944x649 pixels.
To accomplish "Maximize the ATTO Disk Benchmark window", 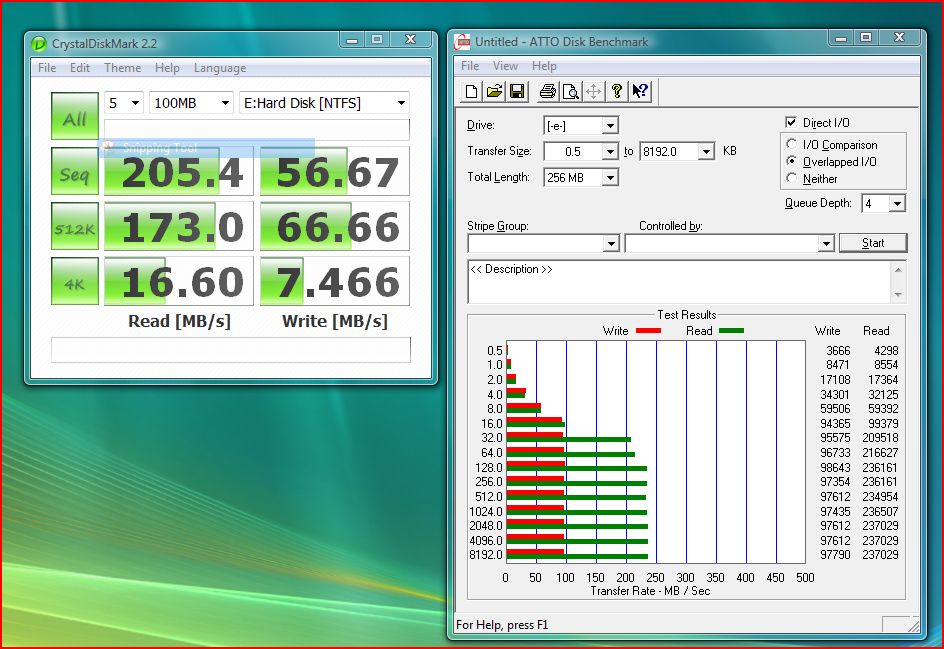I will pyautogui.click(x=866, y=37).
